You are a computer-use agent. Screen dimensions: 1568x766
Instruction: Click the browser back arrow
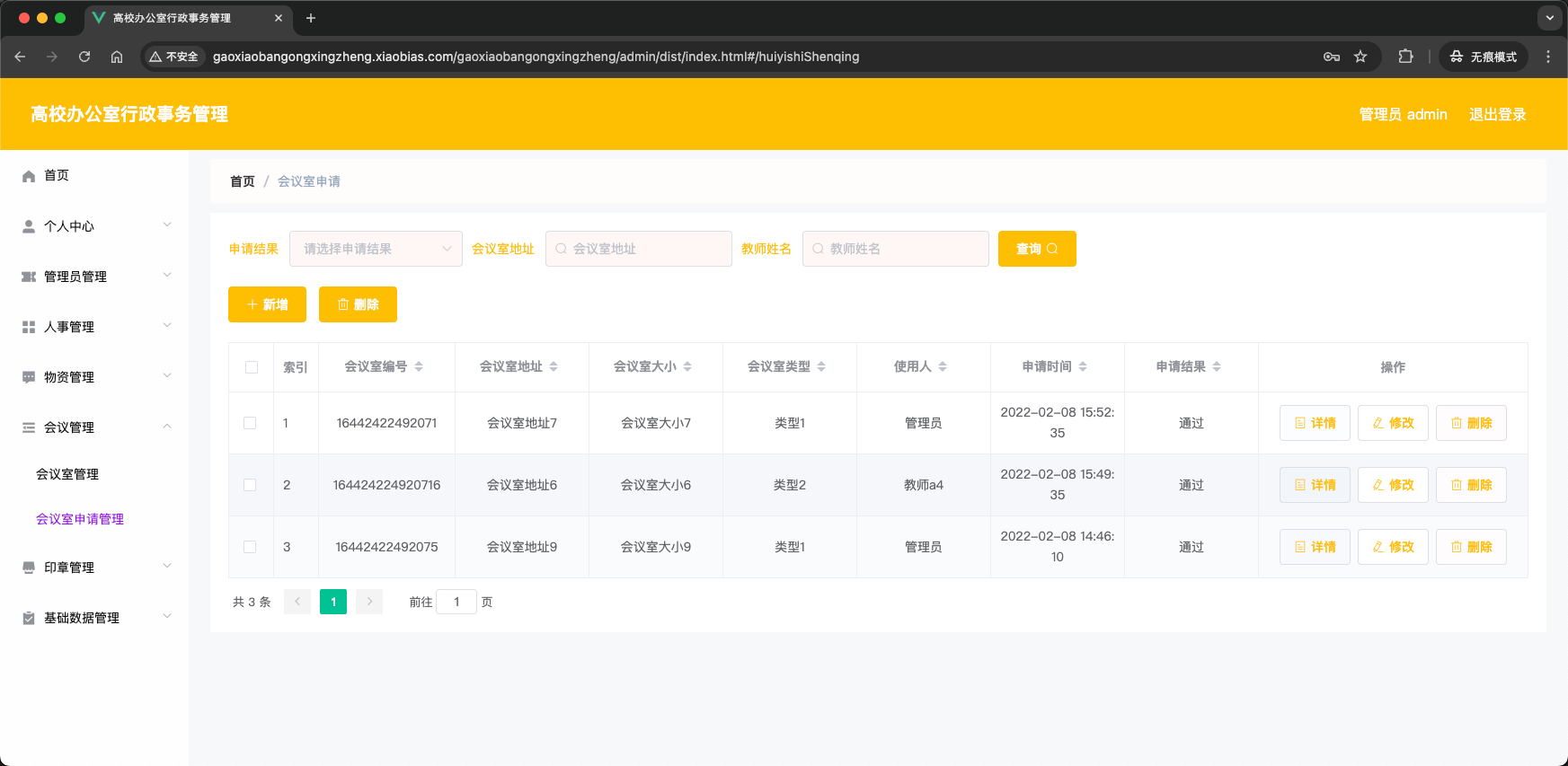pos(20,57)
